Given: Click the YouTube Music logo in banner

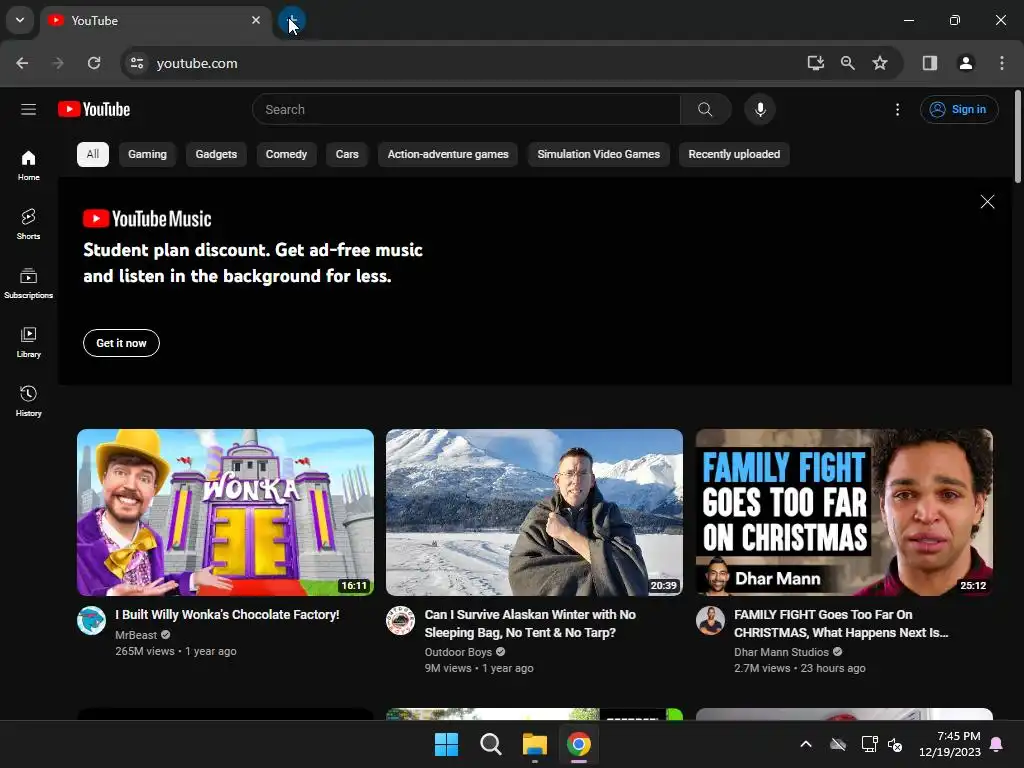Looking at the screenshot, I should pos(147,219).
